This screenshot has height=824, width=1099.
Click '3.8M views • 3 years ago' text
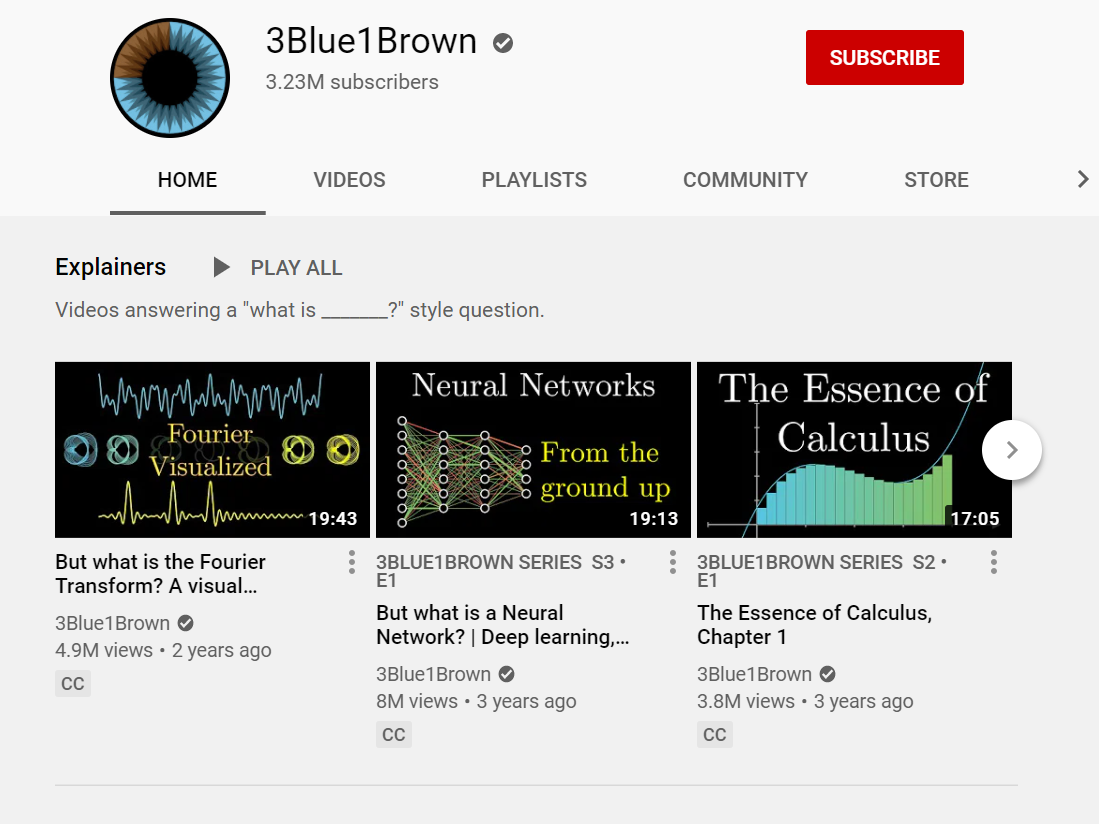805,702
